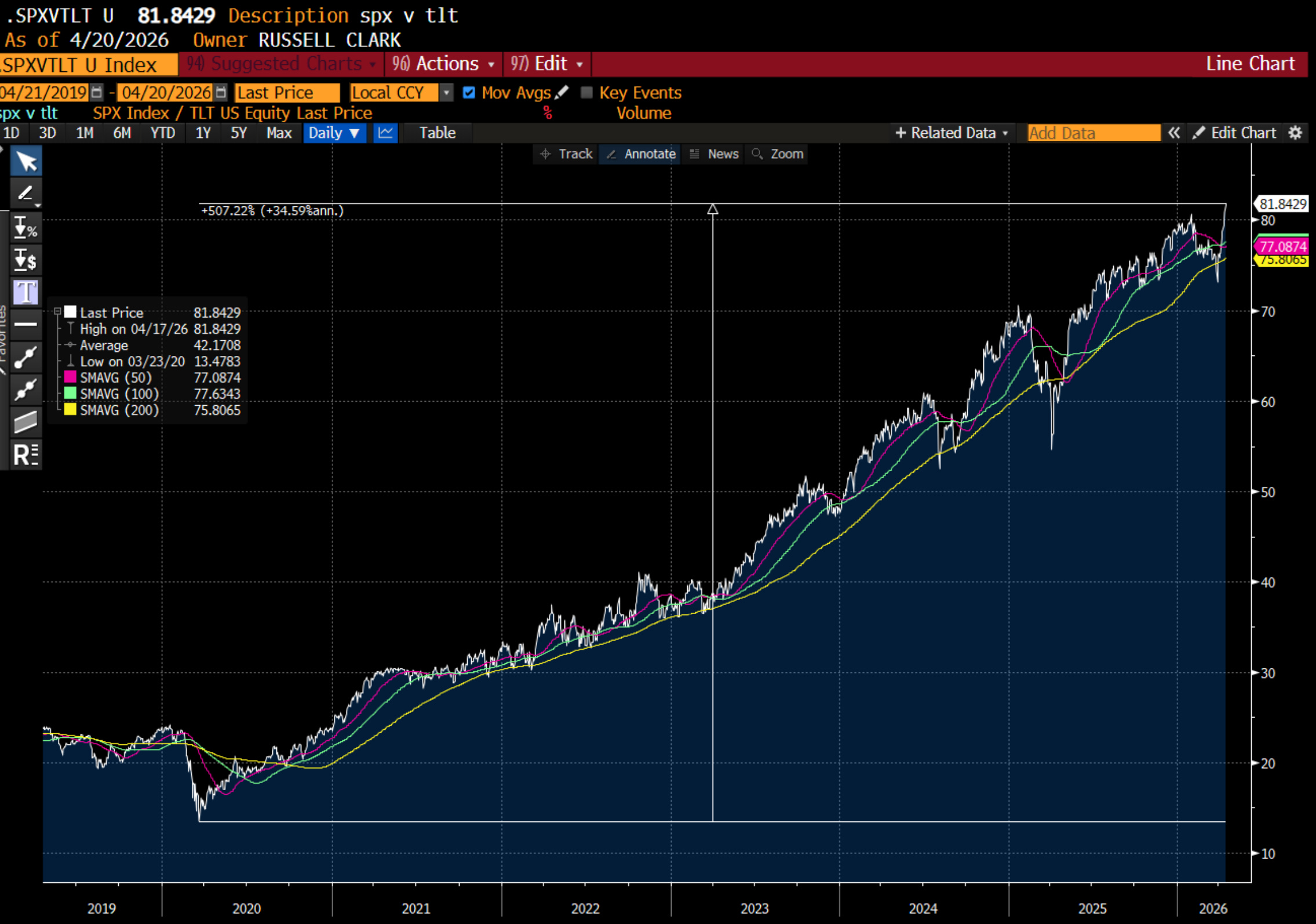The width and height of the screenshot is (1316, 924).
Task: Select the parallel channel drawing tool
Action: [26, 422]
